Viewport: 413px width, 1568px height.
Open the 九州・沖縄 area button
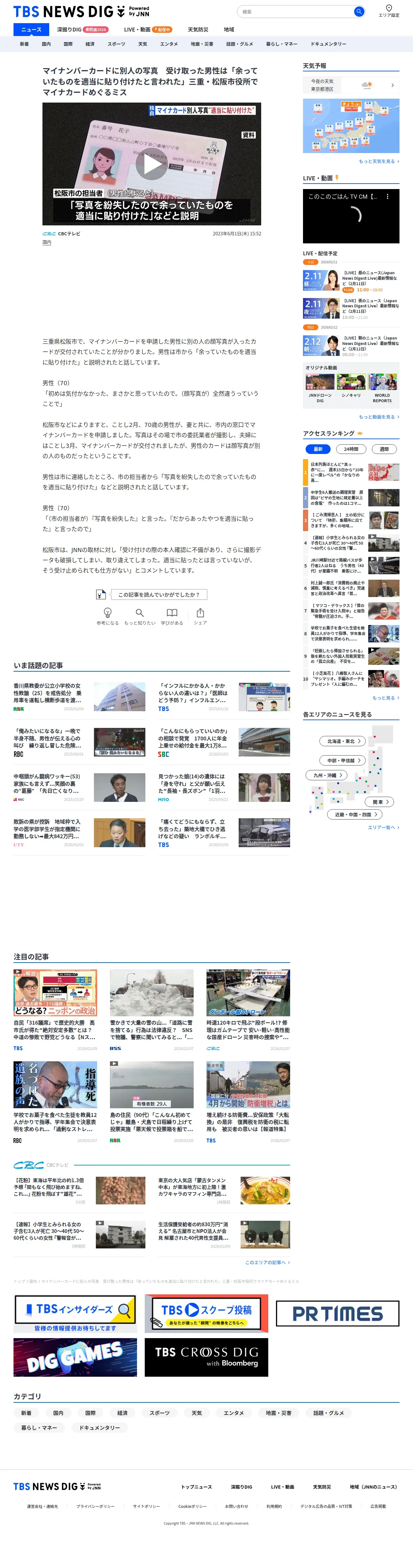click(x=326, y=775)
